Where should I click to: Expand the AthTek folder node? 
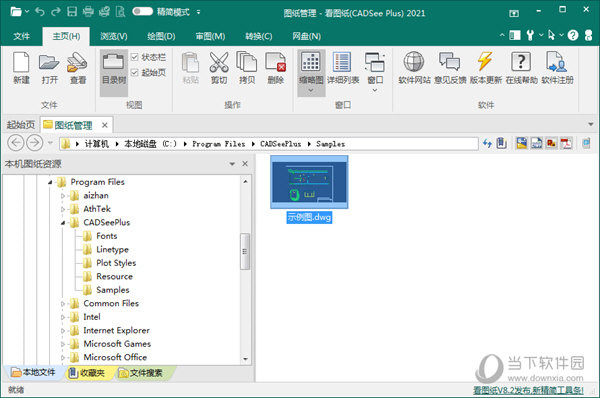[63, 209]
